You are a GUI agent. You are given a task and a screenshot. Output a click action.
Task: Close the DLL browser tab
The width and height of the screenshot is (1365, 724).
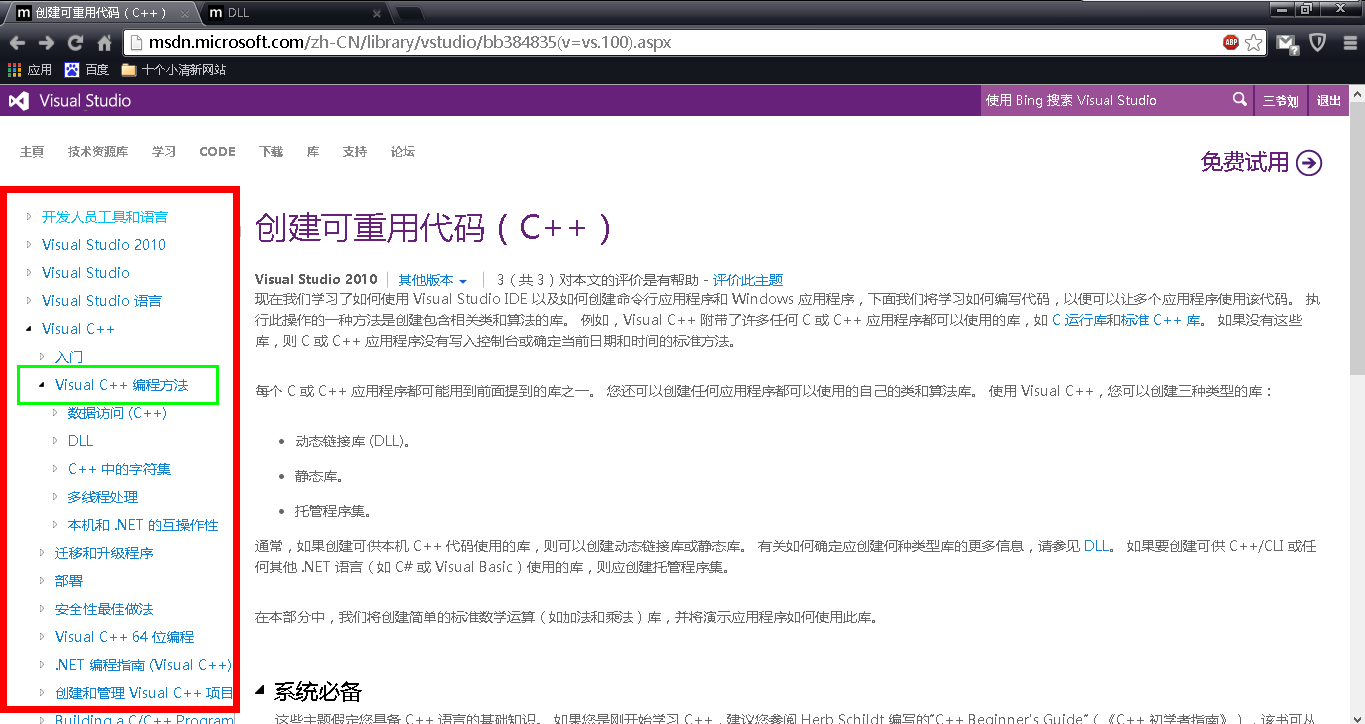coord(376,13)
